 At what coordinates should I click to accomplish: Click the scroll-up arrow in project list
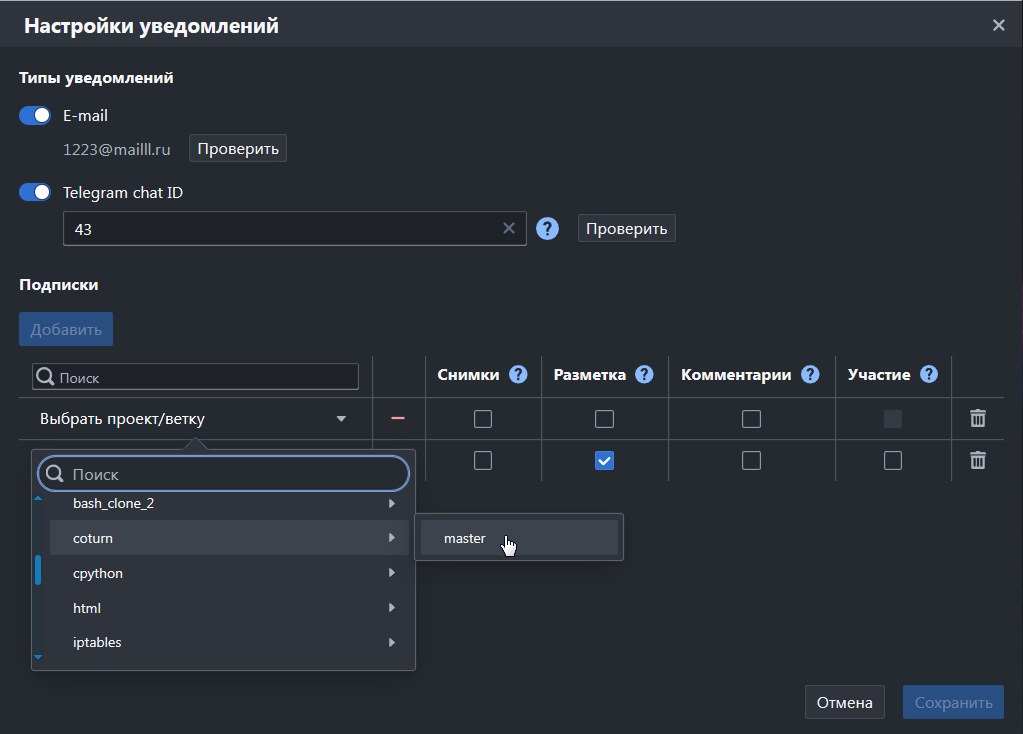[38, 498]
